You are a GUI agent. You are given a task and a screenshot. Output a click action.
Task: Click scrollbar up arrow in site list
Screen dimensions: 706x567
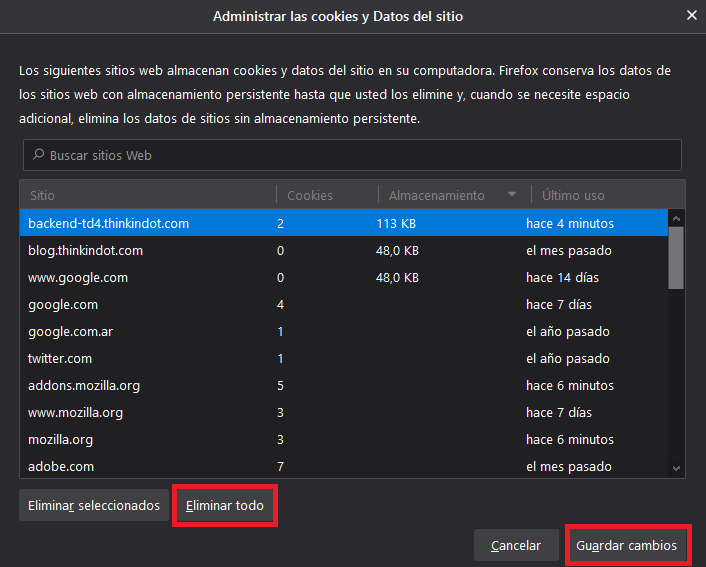[677, 218]
